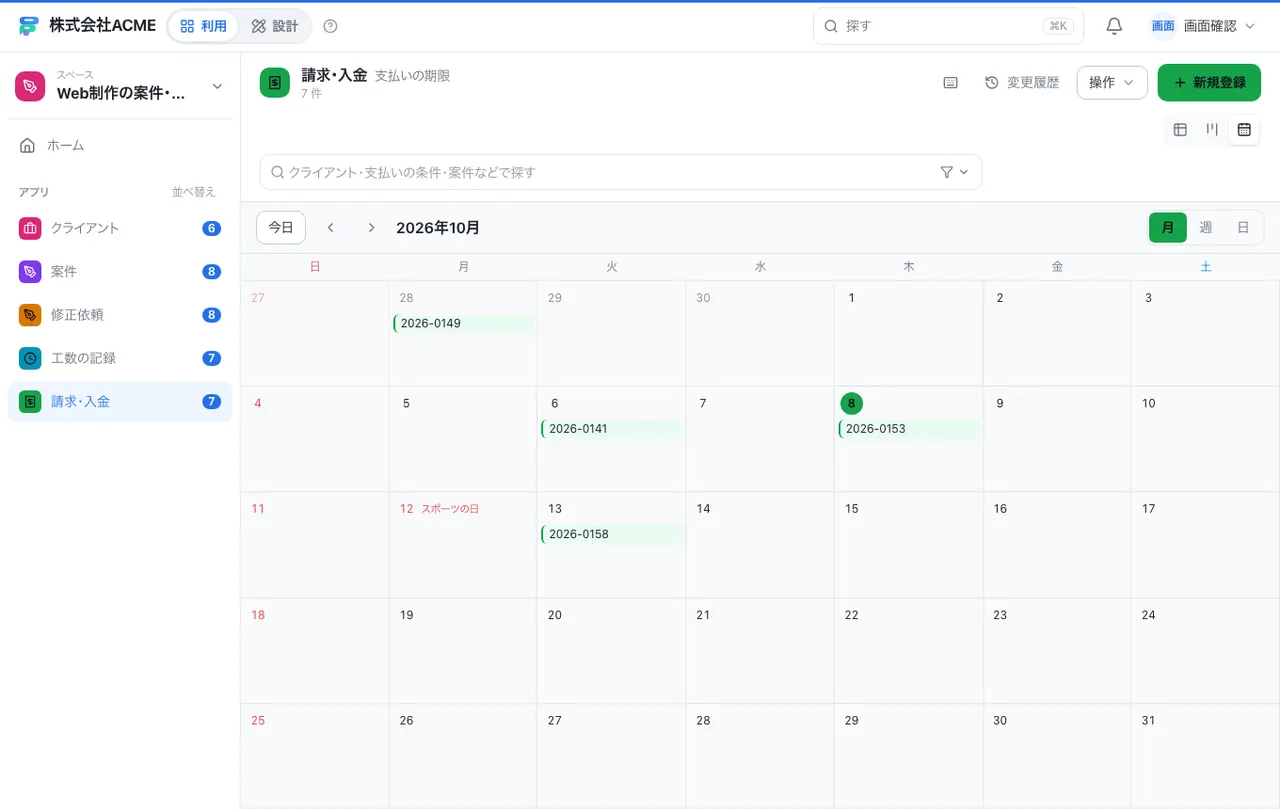Open calendar entry 2026-0158

coord(612,534)
